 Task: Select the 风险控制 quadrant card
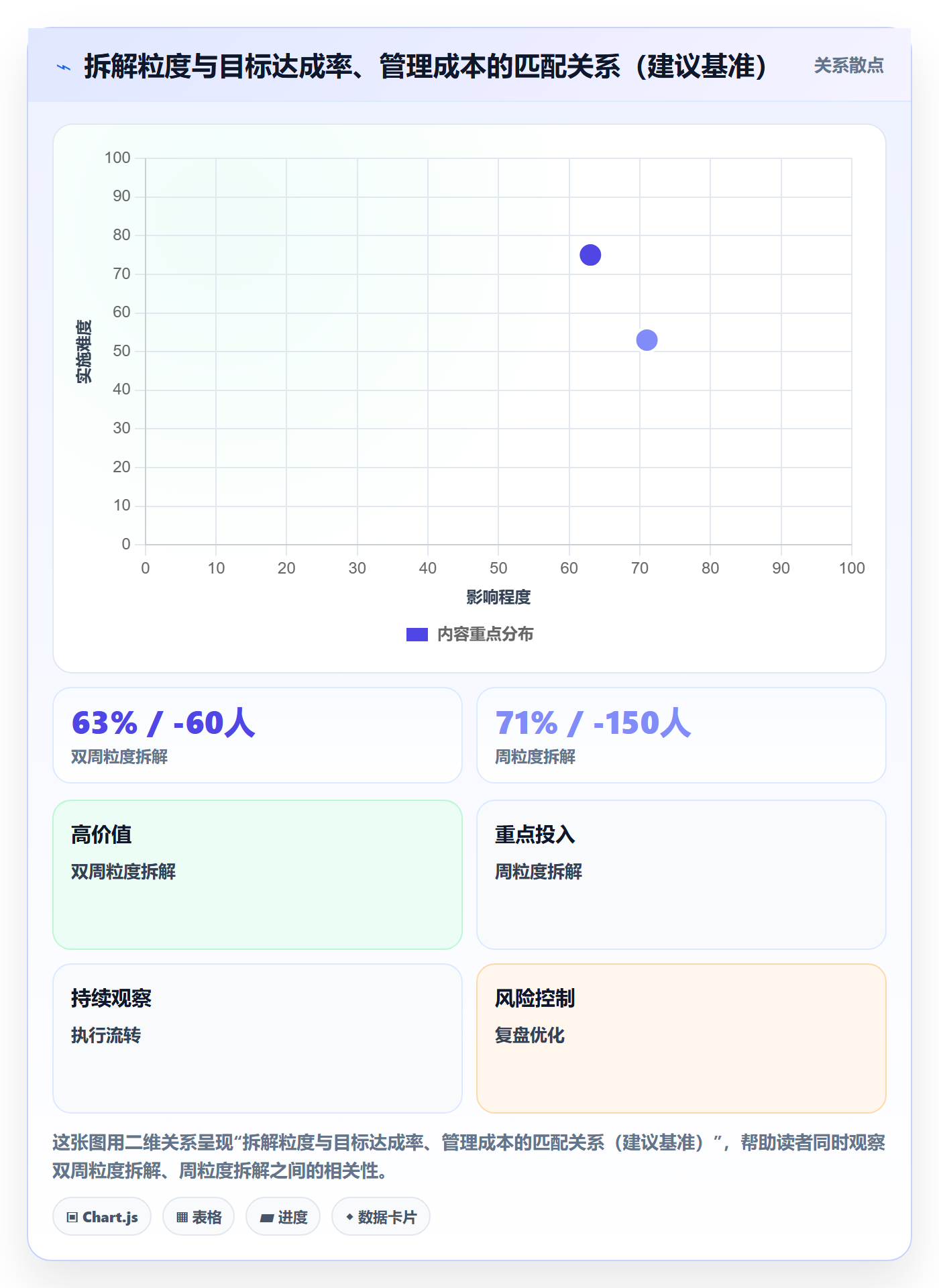coord(681,1038)
